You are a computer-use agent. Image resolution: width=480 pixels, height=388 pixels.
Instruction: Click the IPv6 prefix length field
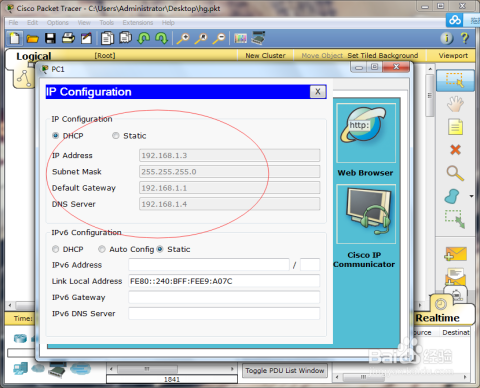310,265
